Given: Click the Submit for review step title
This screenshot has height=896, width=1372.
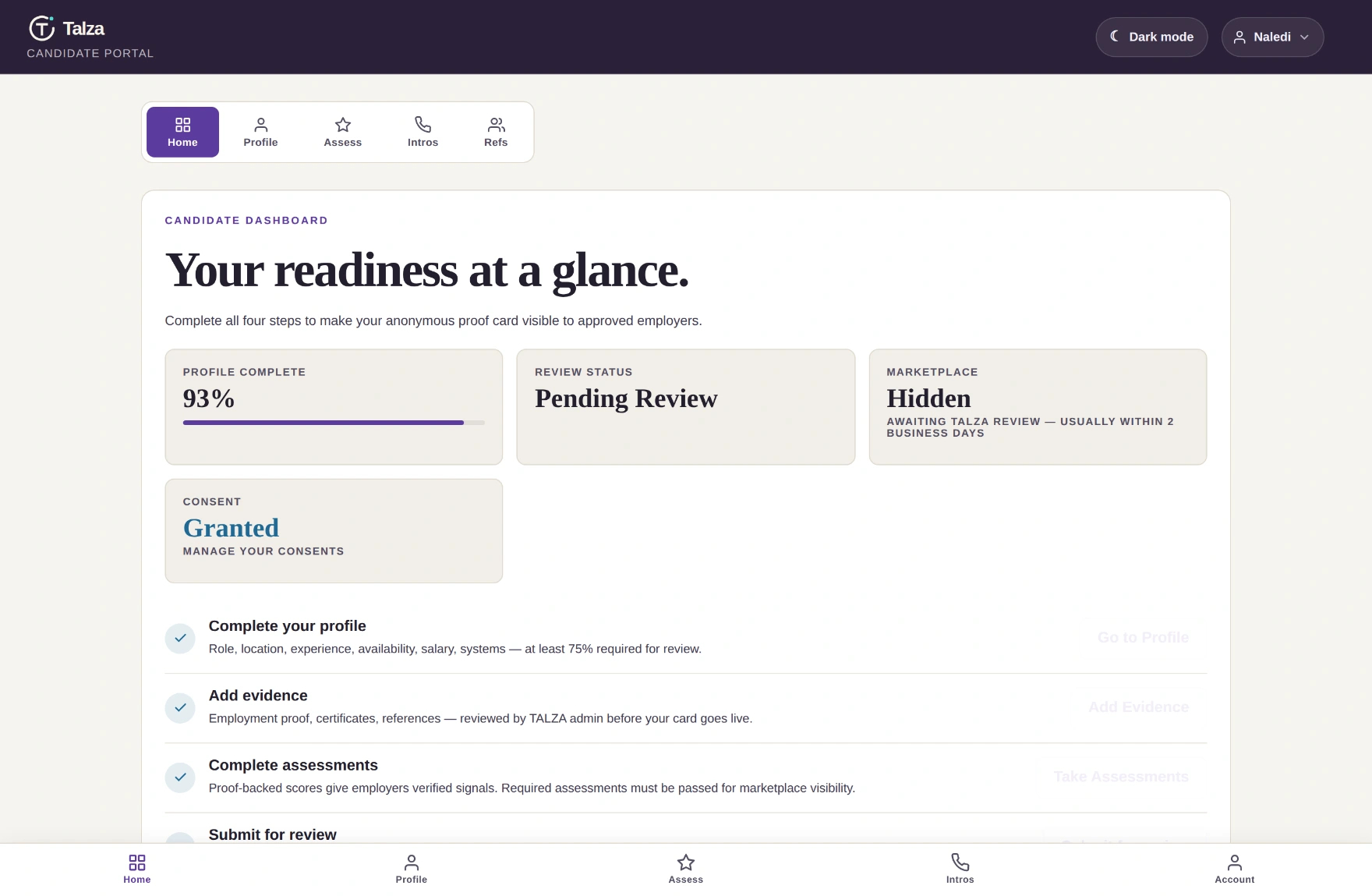Looking at the screenshot, I should [273, 834].
